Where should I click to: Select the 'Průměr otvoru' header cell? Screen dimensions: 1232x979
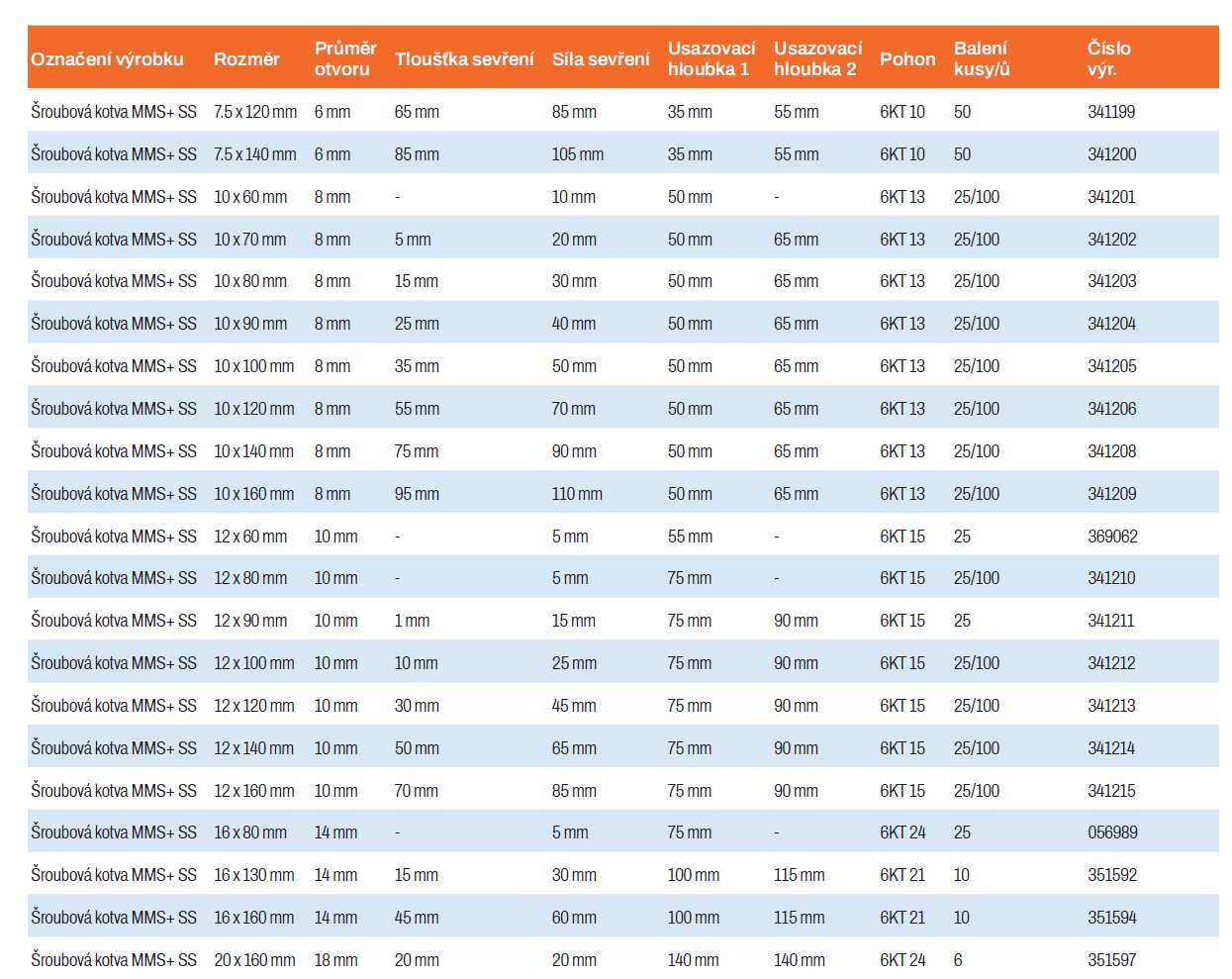click(345, 58)
